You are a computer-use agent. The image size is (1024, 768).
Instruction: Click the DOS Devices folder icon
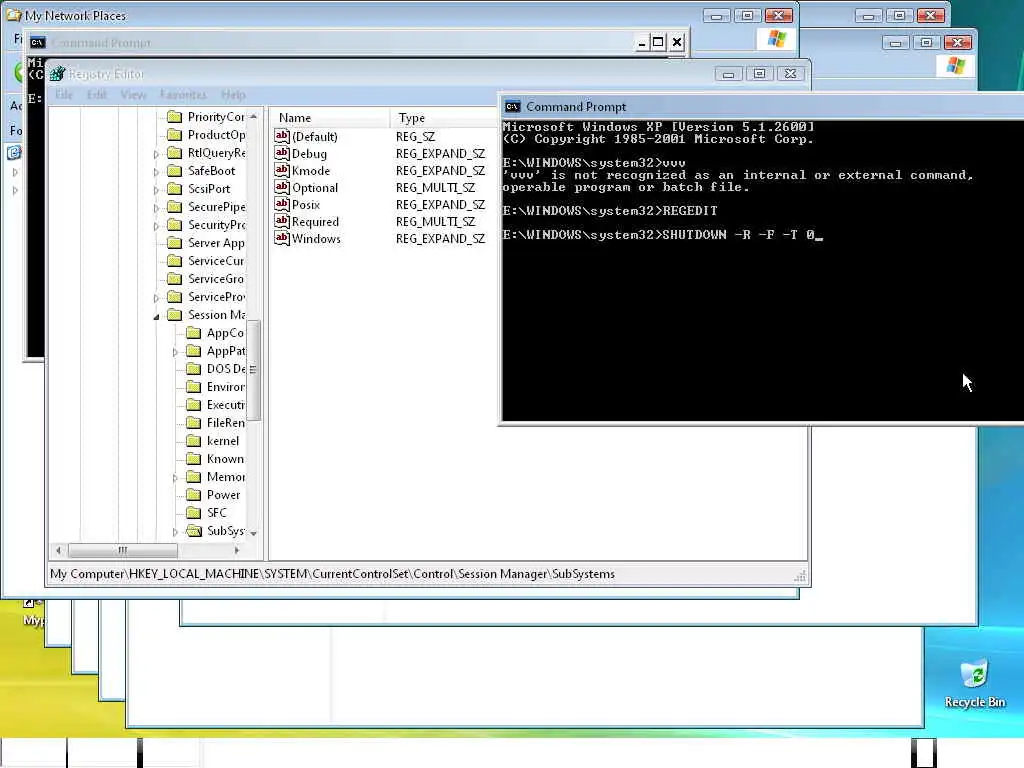pos(193,368)
